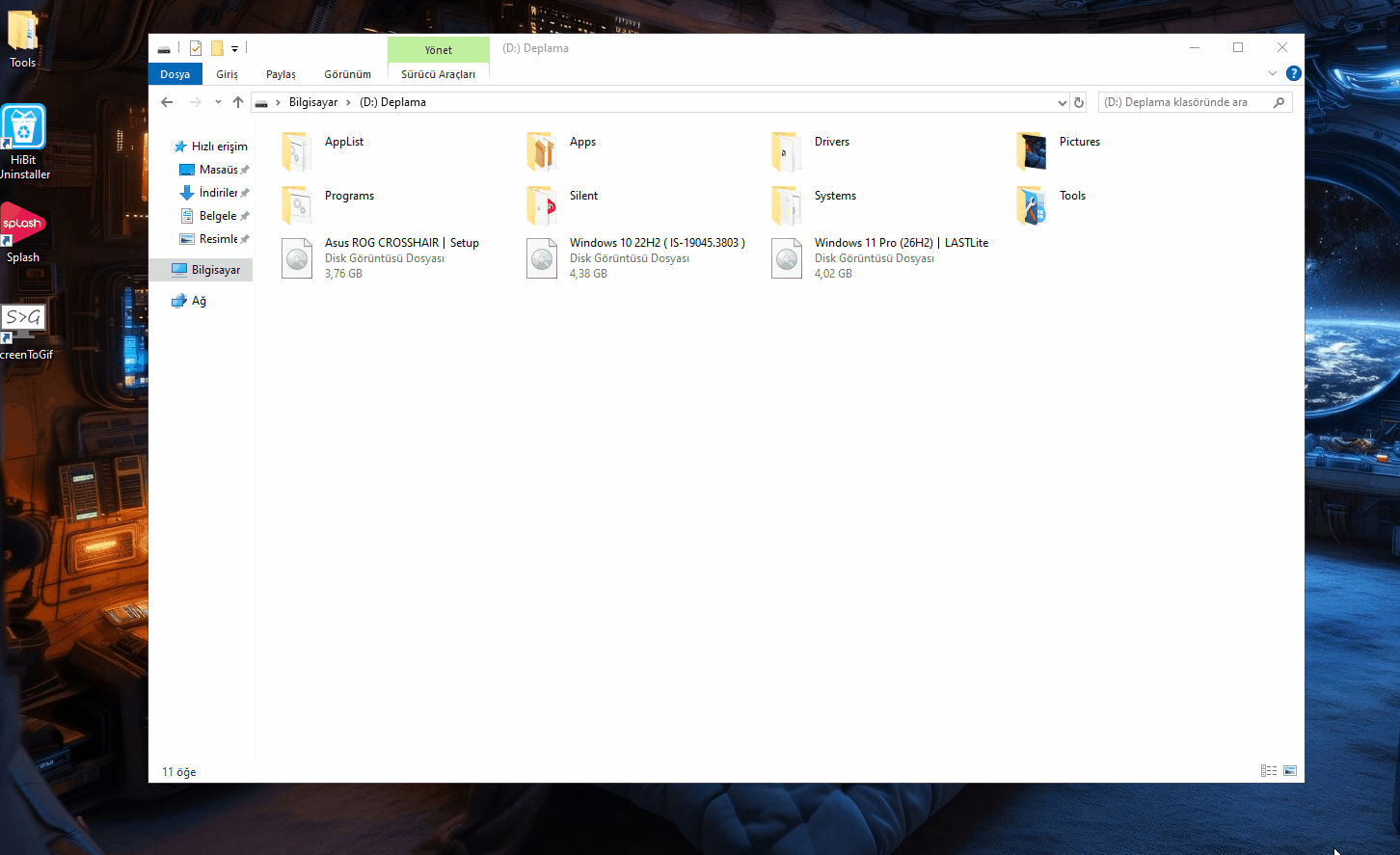Open the Help question mark icon
Image resolution: width=1400 pixels, height=855 pixels.
pyautogui.click(x=1294, y=73)
